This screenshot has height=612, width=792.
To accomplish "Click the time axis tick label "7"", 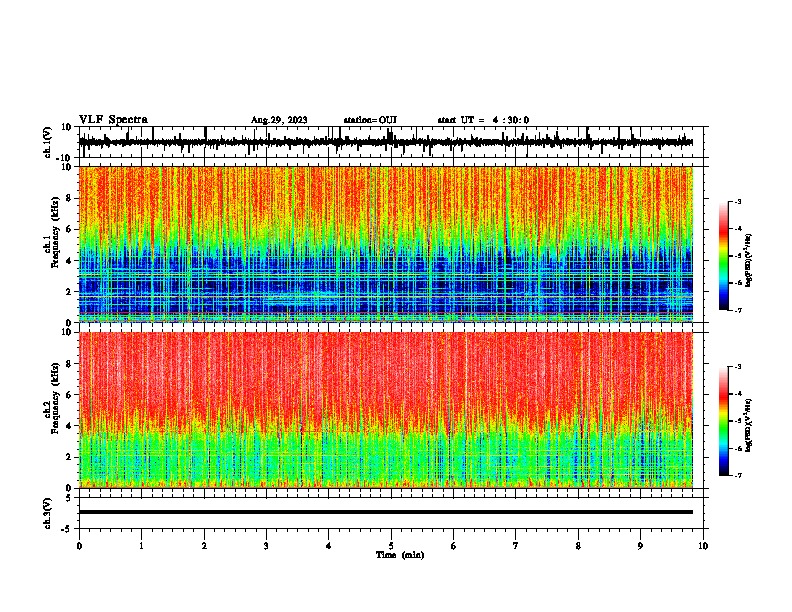I will click(x=516, y=546).
